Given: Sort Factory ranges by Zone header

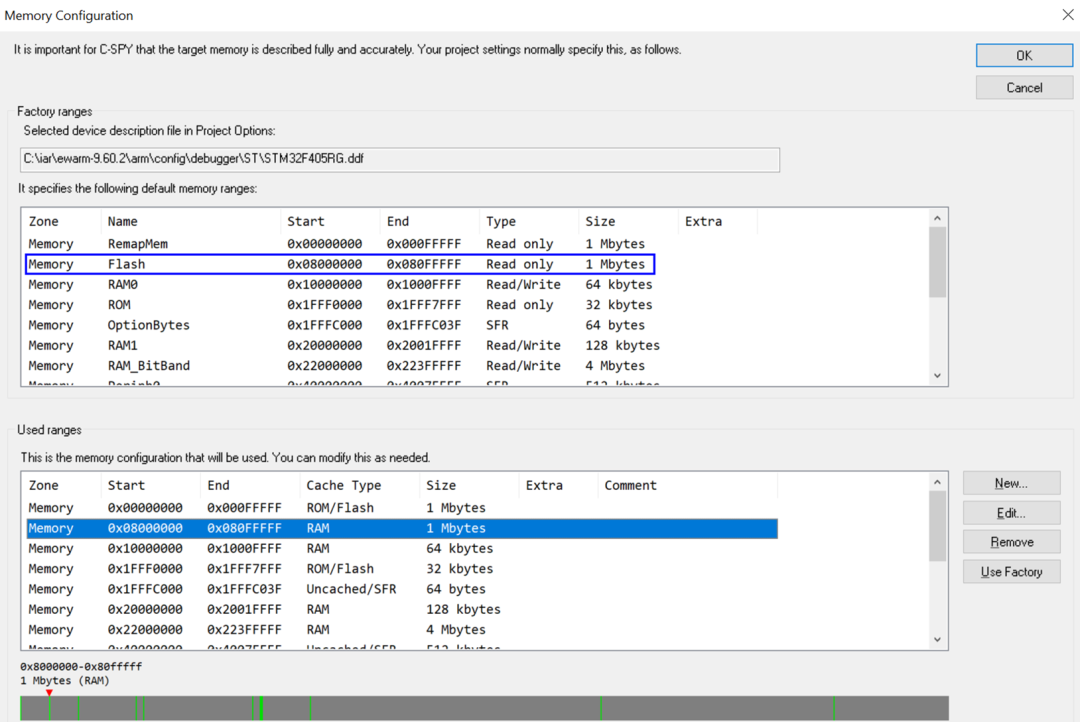Looking at the screenshot, I should pos(61,221).
